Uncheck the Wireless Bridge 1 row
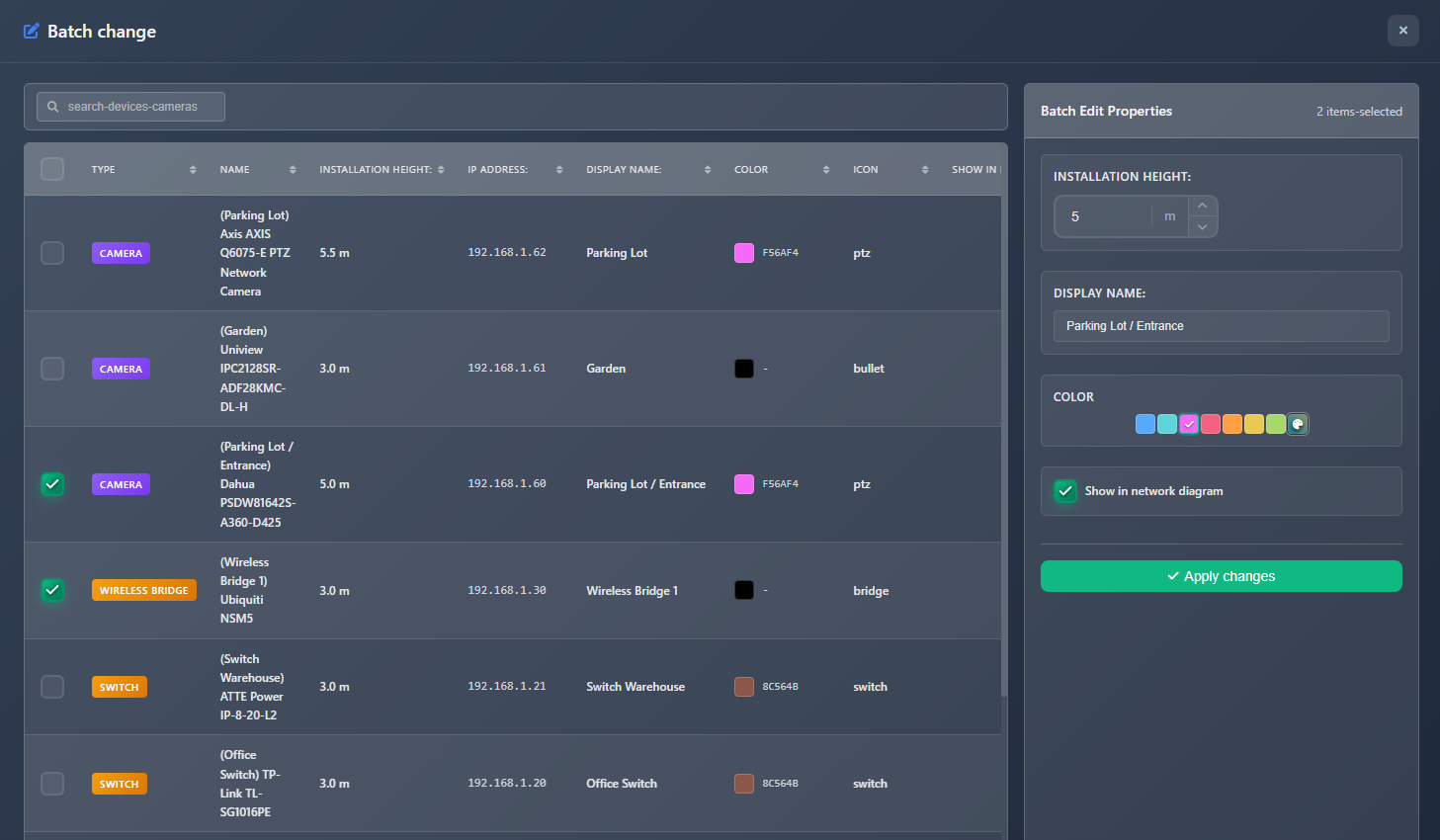 tap(52, 590)
